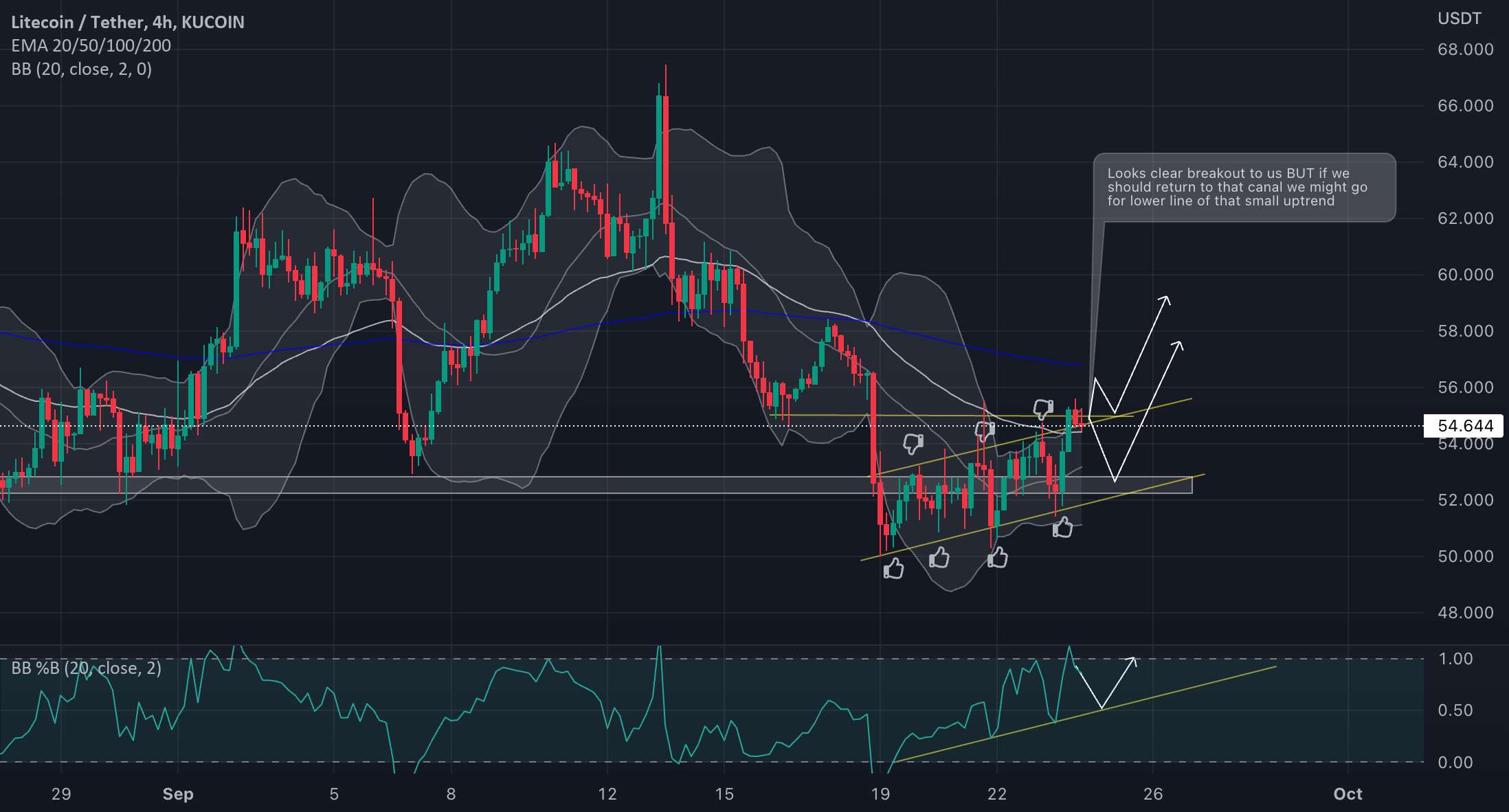Click the 60.000 price axis label
Screen dimensions: 1509x812
click(1465, 275)
